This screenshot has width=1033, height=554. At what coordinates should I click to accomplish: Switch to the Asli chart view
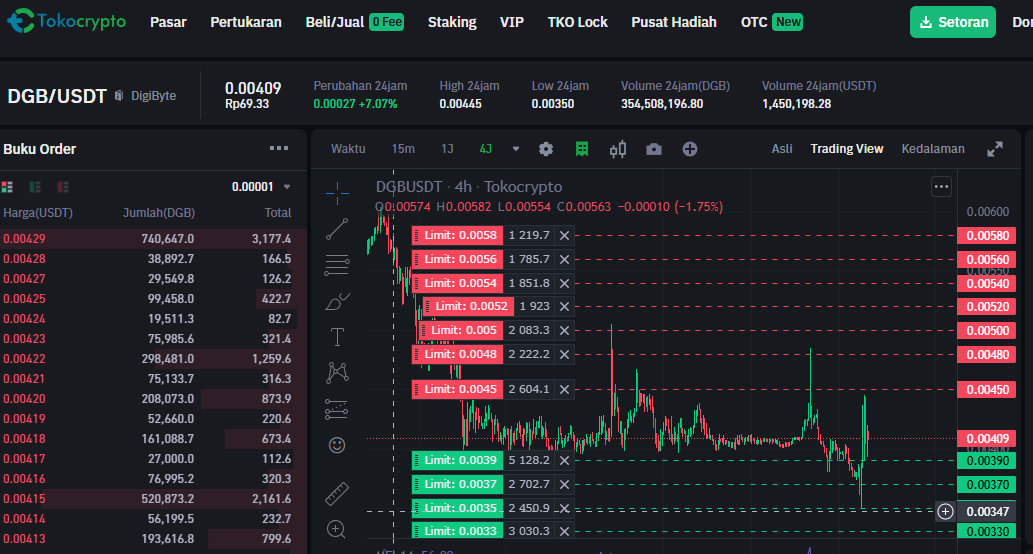click(782, 149)
